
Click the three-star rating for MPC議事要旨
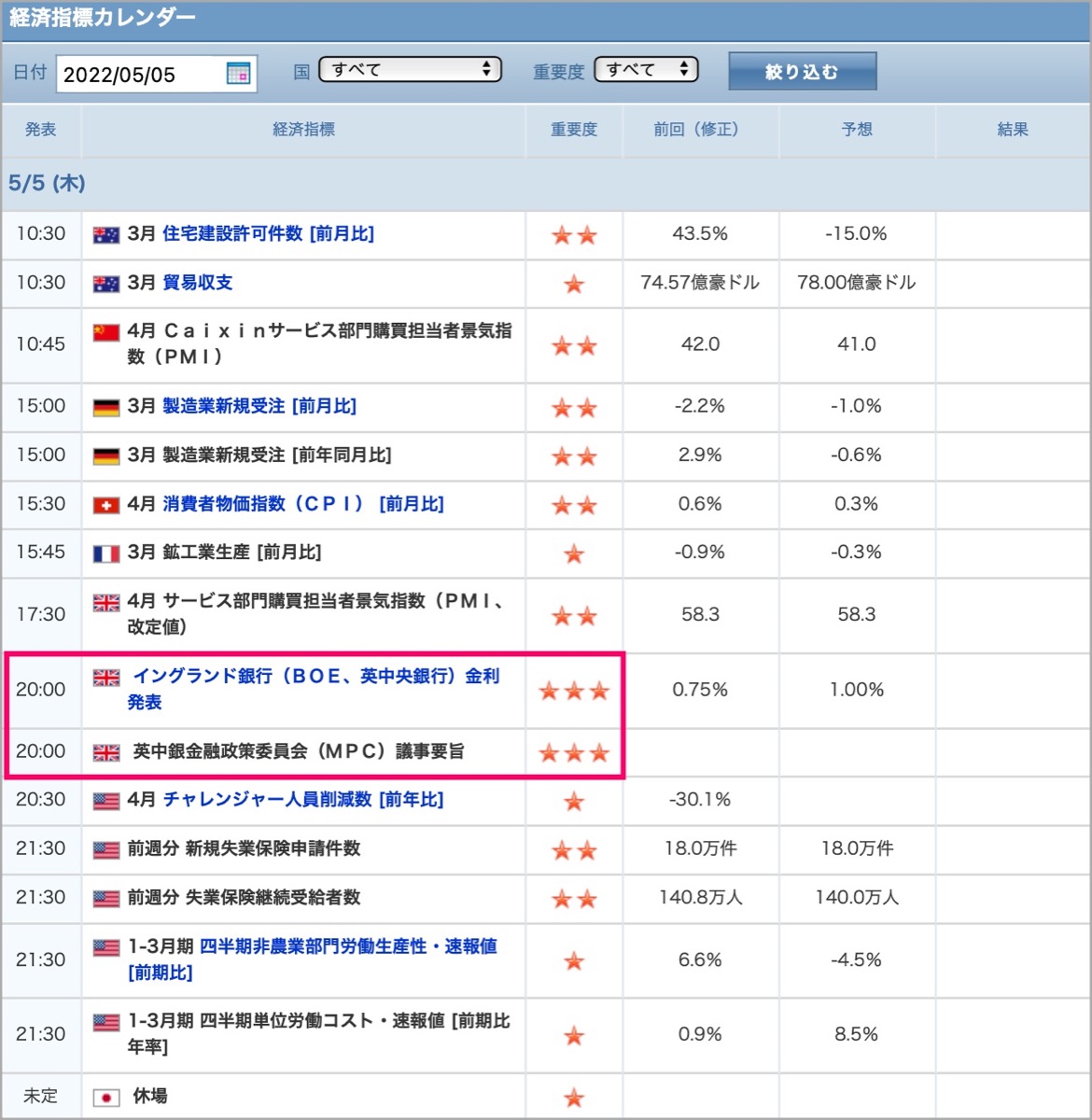pyautogui.click(x=574, y=752)
